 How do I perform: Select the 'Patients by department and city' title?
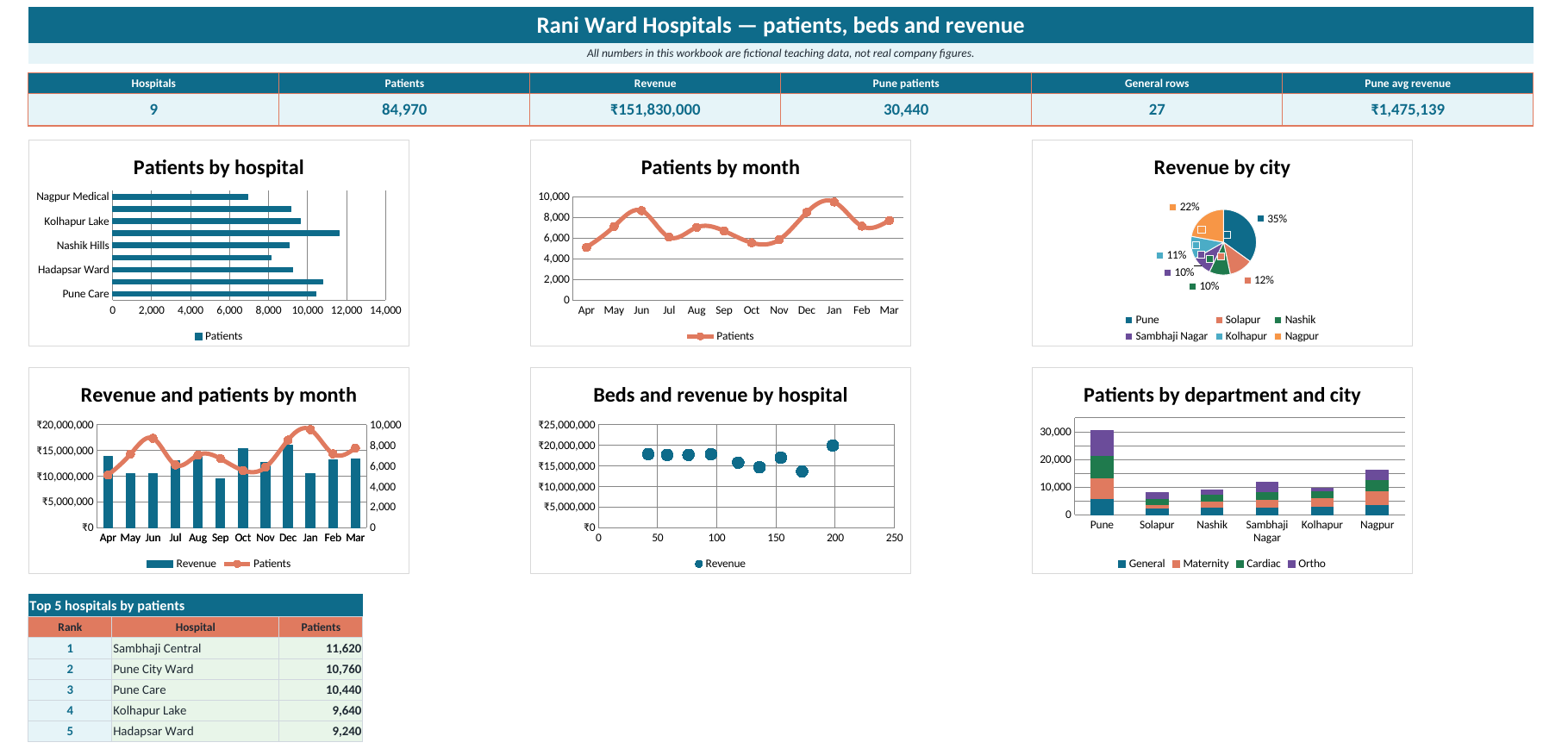[x=1221, y=395]
